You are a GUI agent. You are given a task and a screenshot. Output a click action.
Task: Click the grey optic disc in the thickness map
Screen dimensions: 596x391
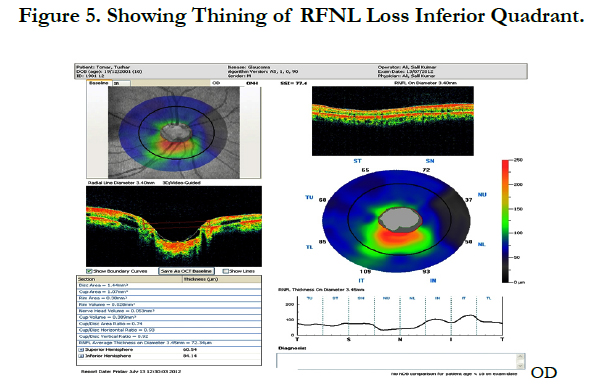400,220
